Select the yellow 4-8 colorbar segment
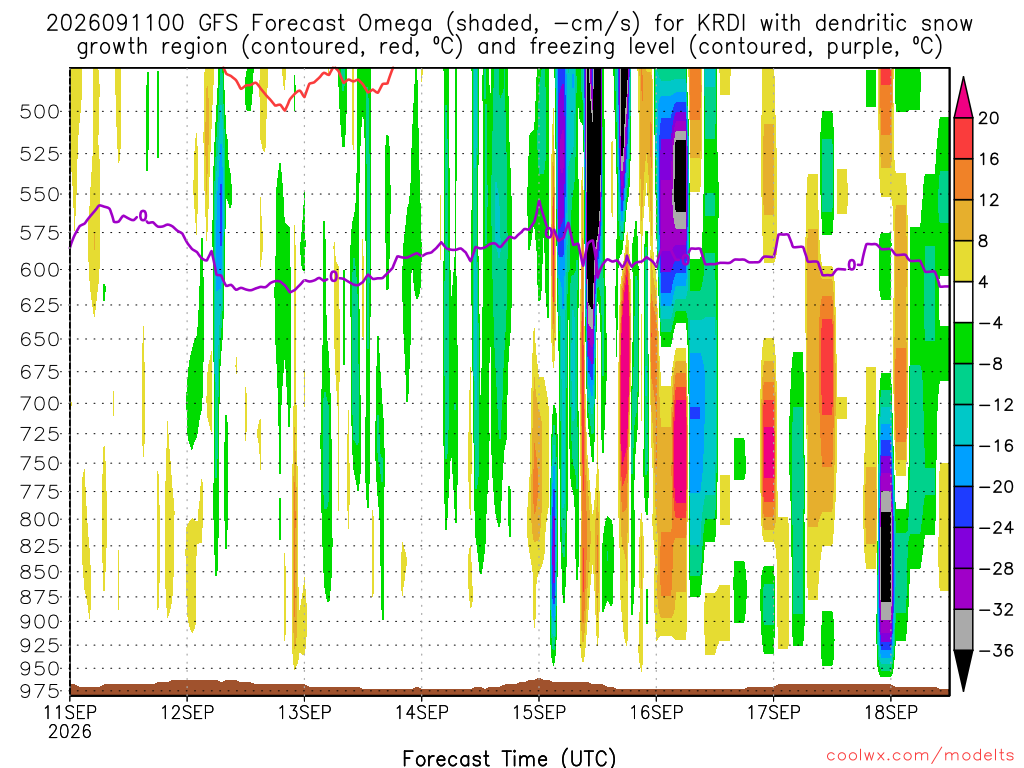1024x768 pixels. tap(963, 261)
